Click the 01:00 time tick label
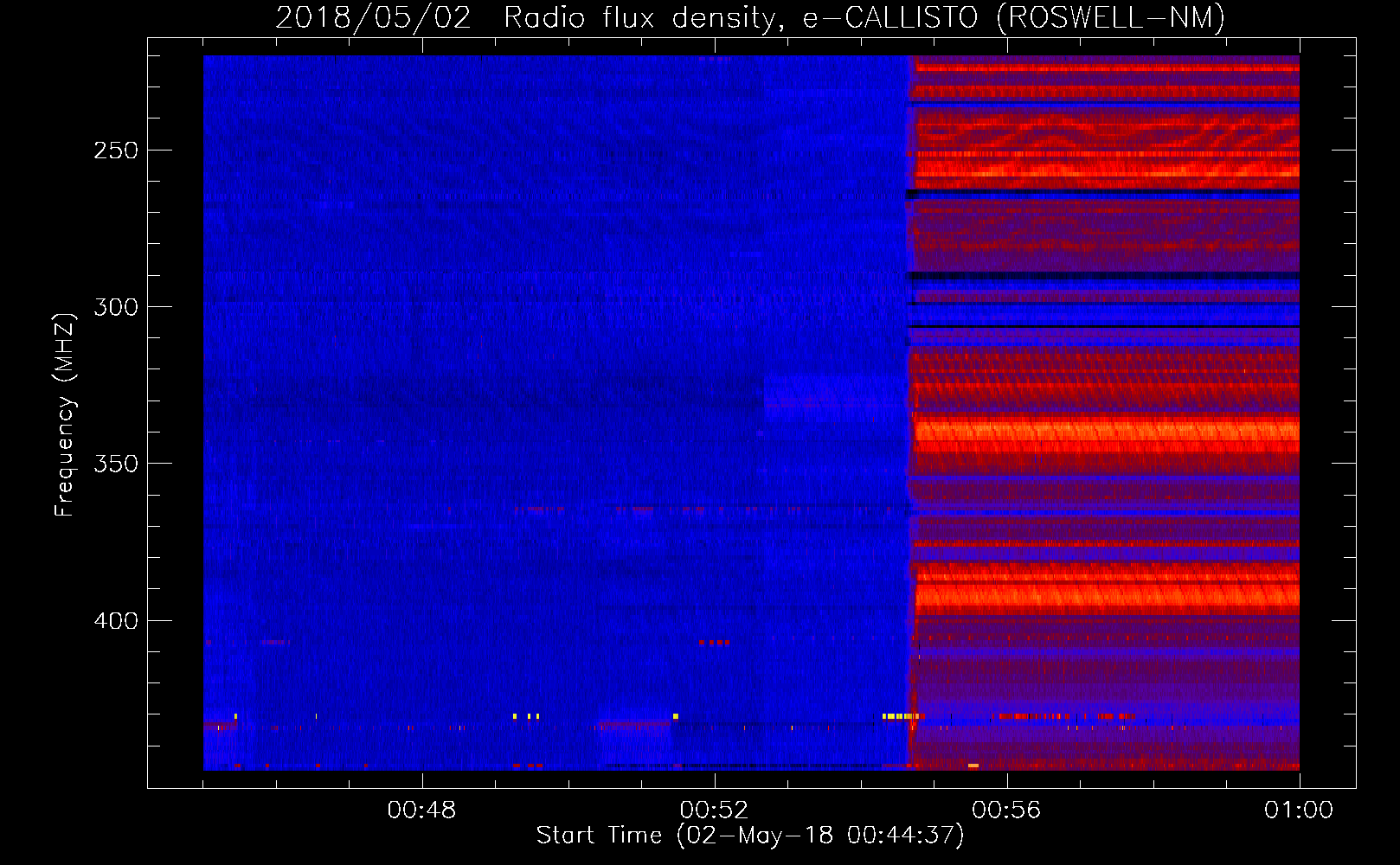This screenshot has width=1400, height=865. 1299,811
